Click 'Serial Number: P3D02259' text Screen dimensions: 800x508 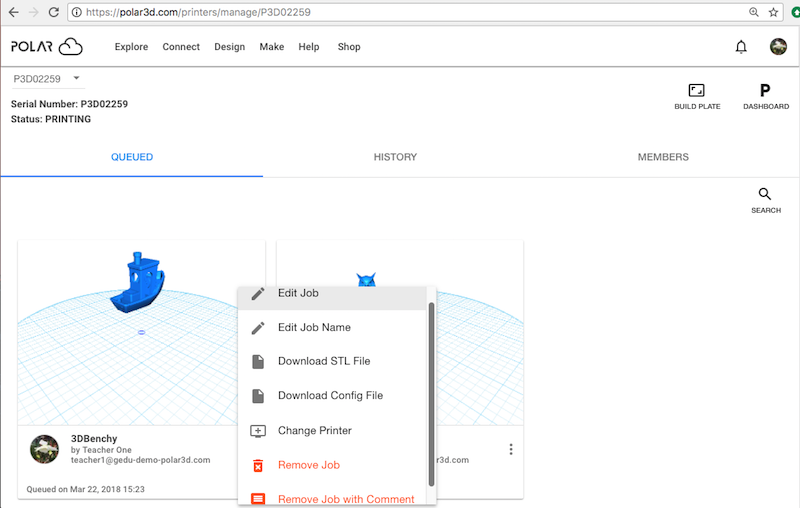point(69,104)
